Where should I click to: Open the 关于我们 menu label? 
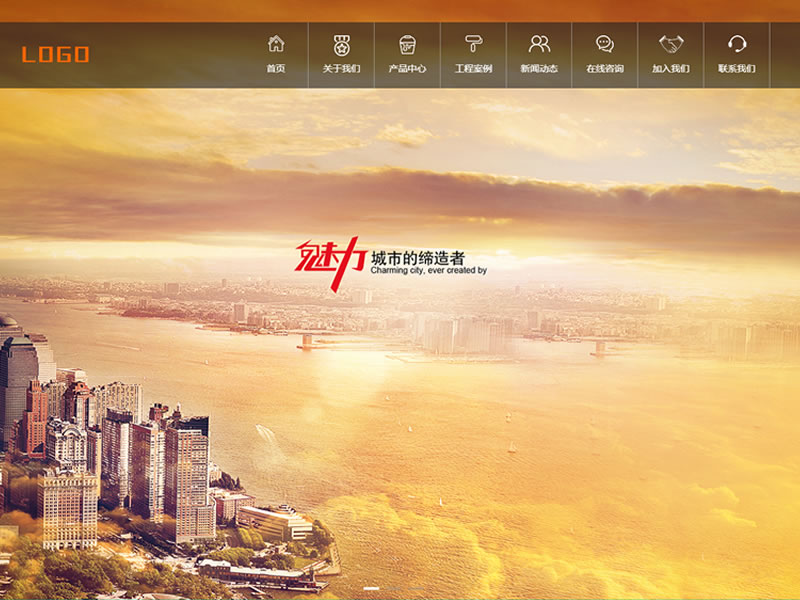341,68
